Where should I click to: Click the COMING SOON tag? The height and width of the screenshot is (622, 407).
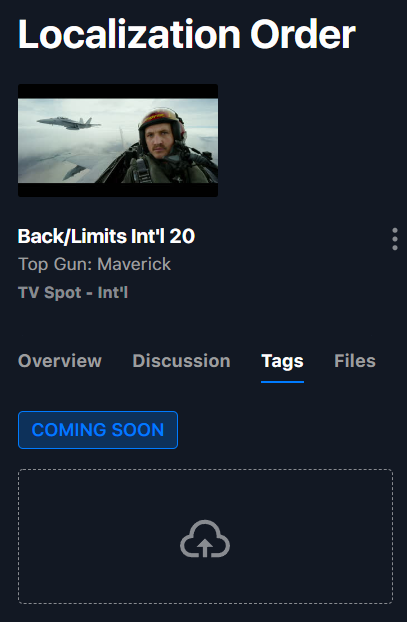(98, 430)
